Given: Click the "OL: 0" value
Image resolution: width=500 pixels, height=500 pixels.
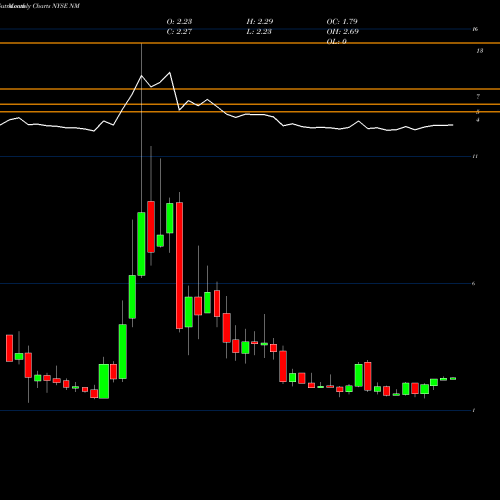Looking at the screenshot, I should (x=337, y=41).
